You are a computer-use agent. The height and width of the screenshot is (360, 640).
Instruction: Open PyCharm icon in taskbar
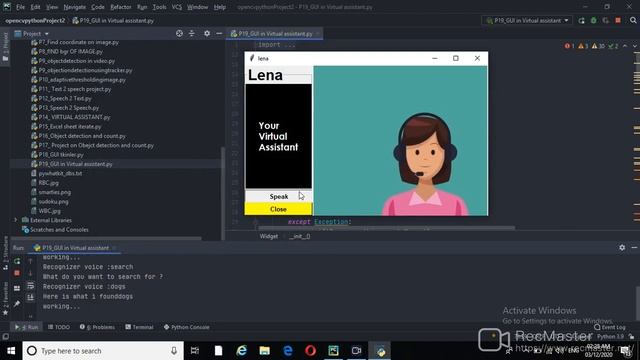pos(333,351)
